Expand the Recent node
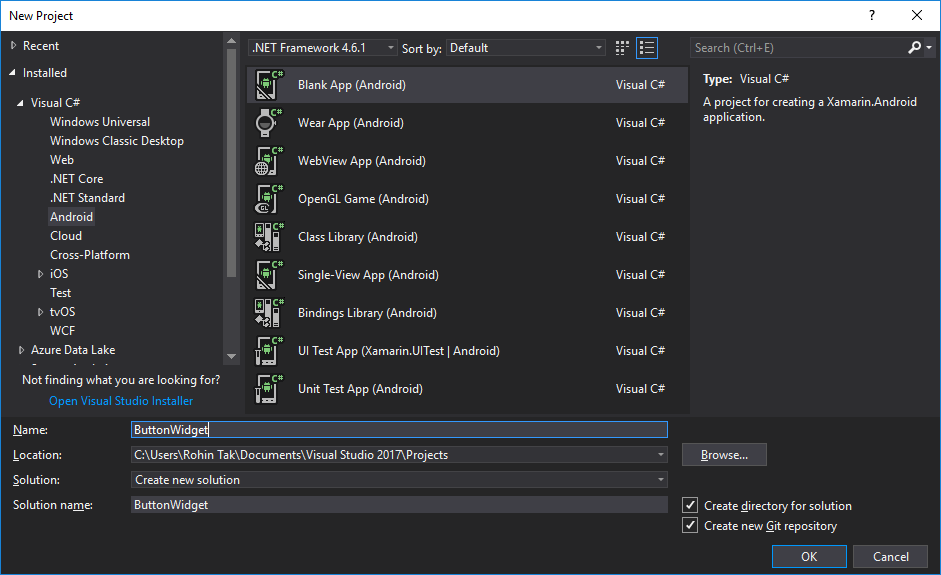941x575 pixels. [13, 46]
